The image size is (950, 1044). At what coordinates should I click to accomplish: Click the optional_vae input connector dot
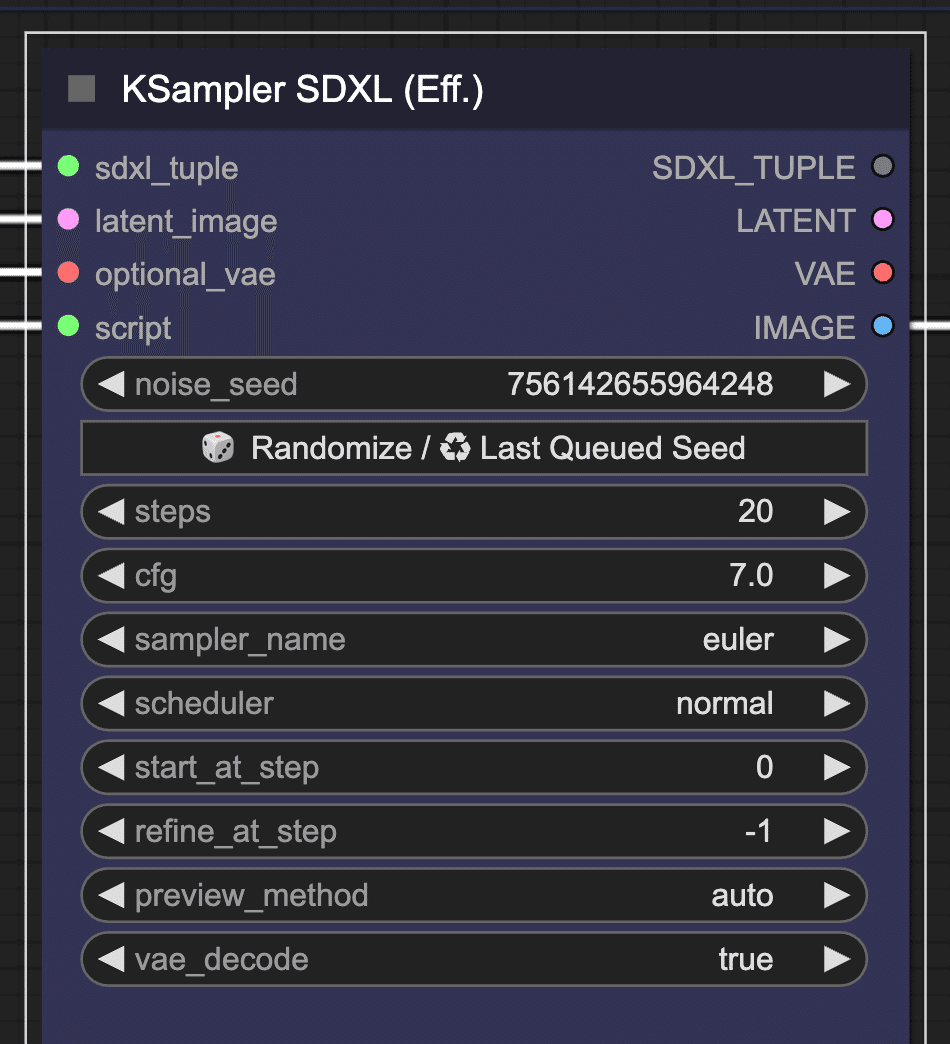click(69, 272)
